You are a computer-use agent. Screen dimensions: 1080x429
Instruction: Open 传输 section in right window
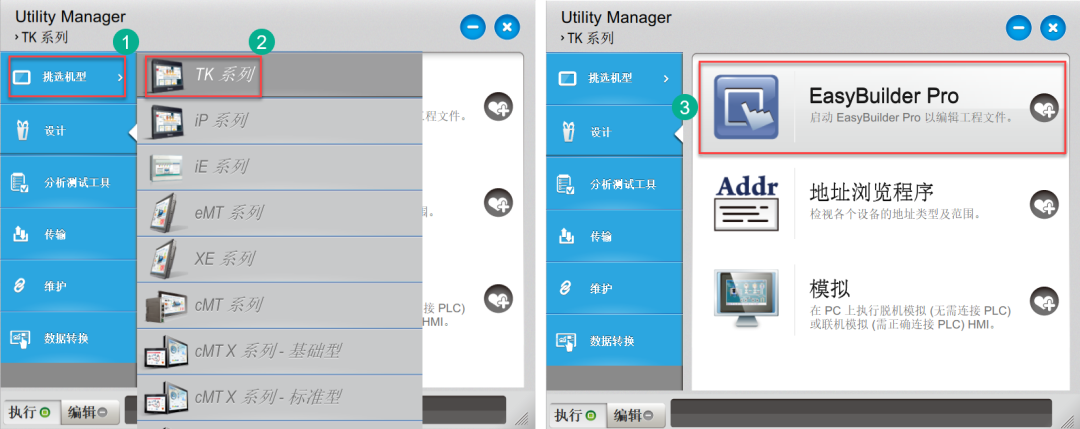pos(614,237)
